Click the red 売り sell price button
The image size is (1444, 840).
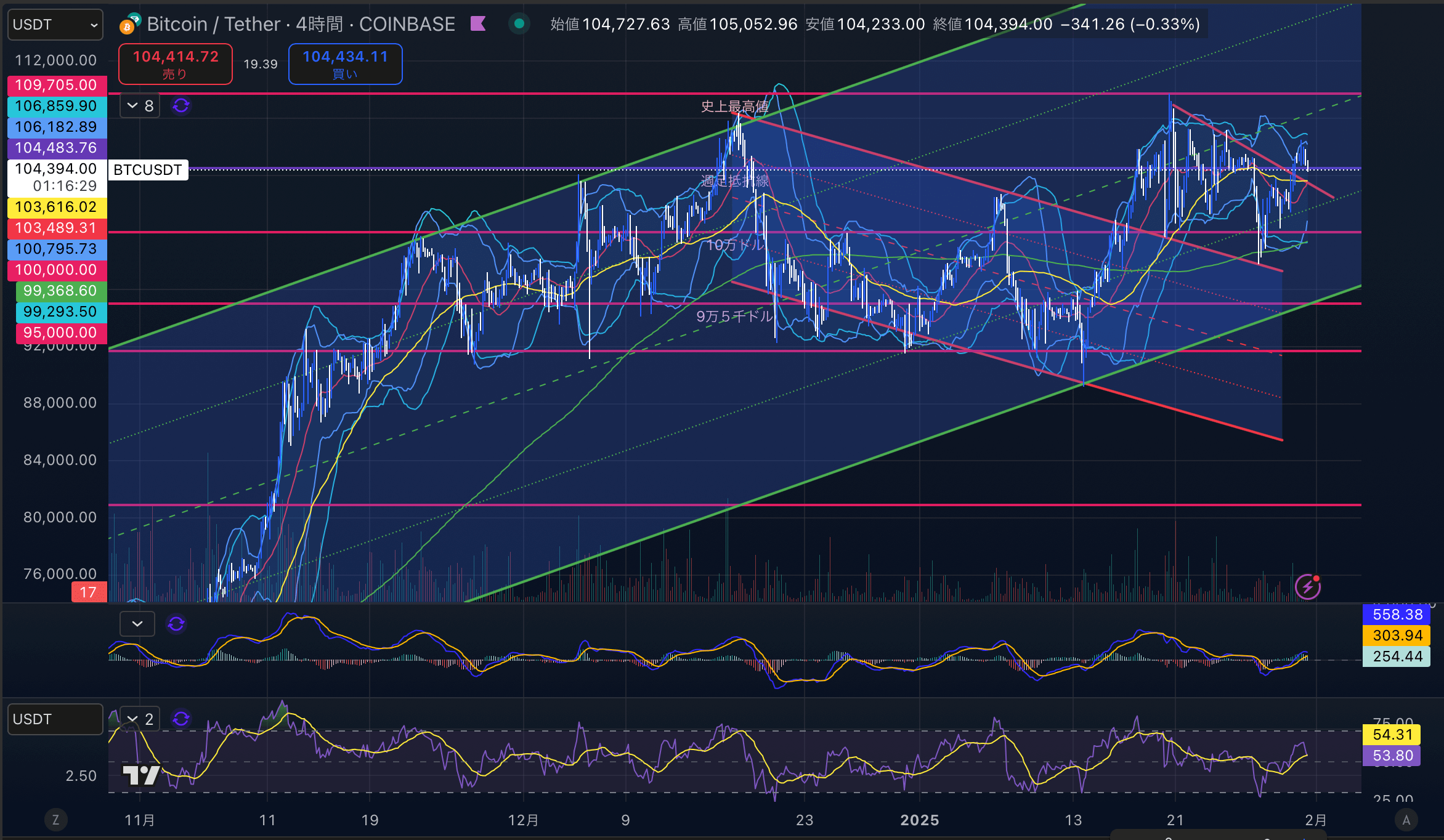coord(176,64)
